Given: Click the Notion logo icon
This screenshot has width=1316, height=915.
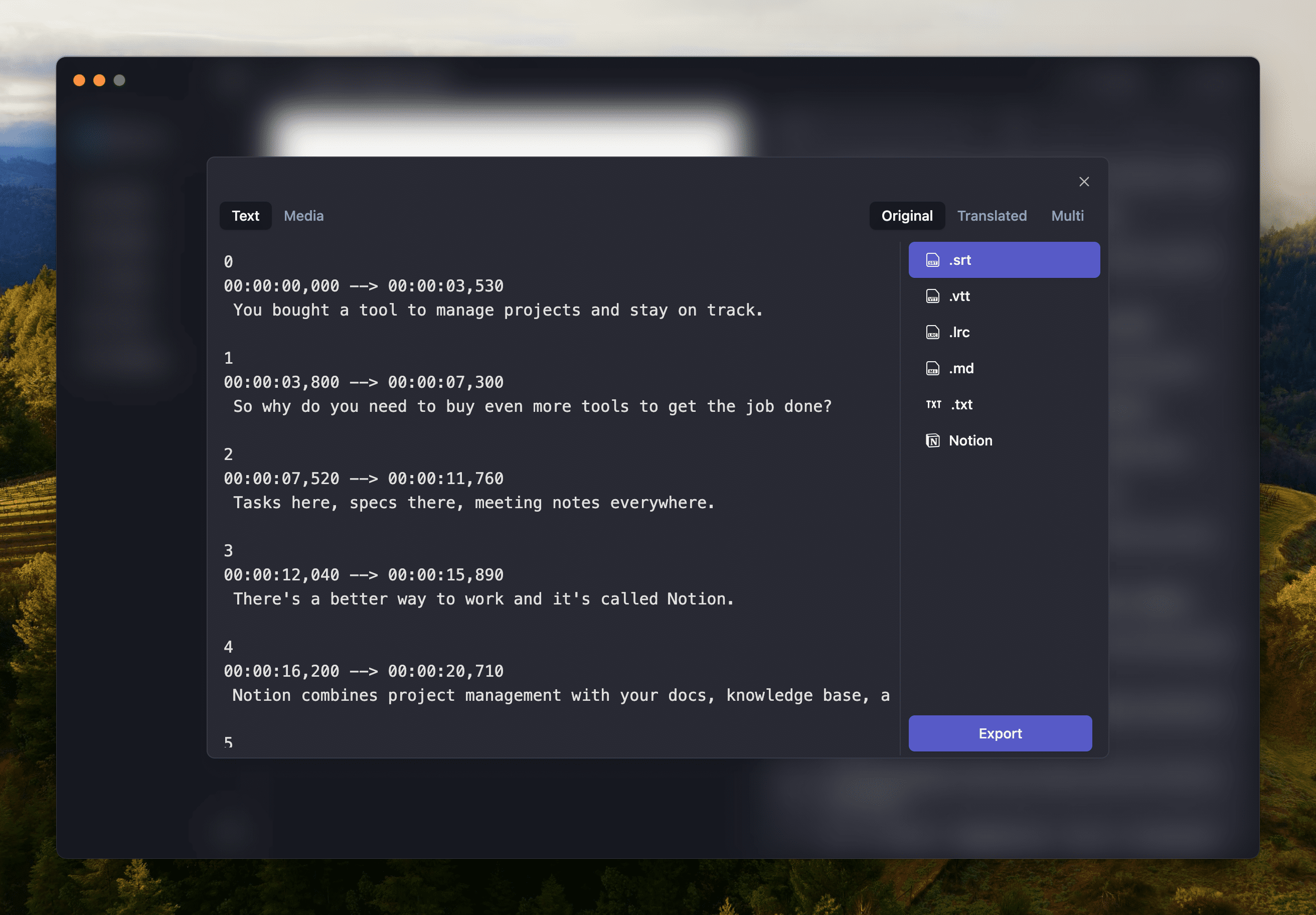Looking at the screenshot, I should 932,441.
